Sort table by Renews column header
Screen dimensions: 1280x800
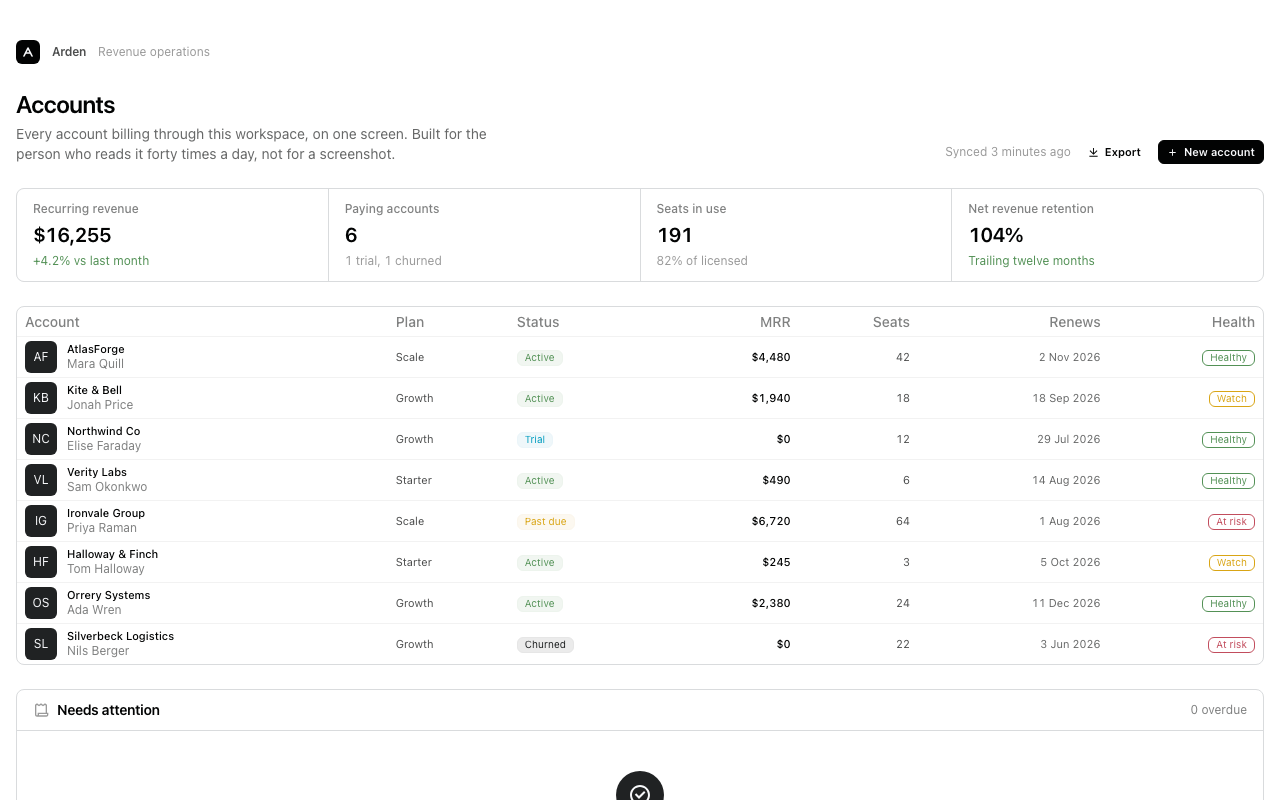[1075, 322]
